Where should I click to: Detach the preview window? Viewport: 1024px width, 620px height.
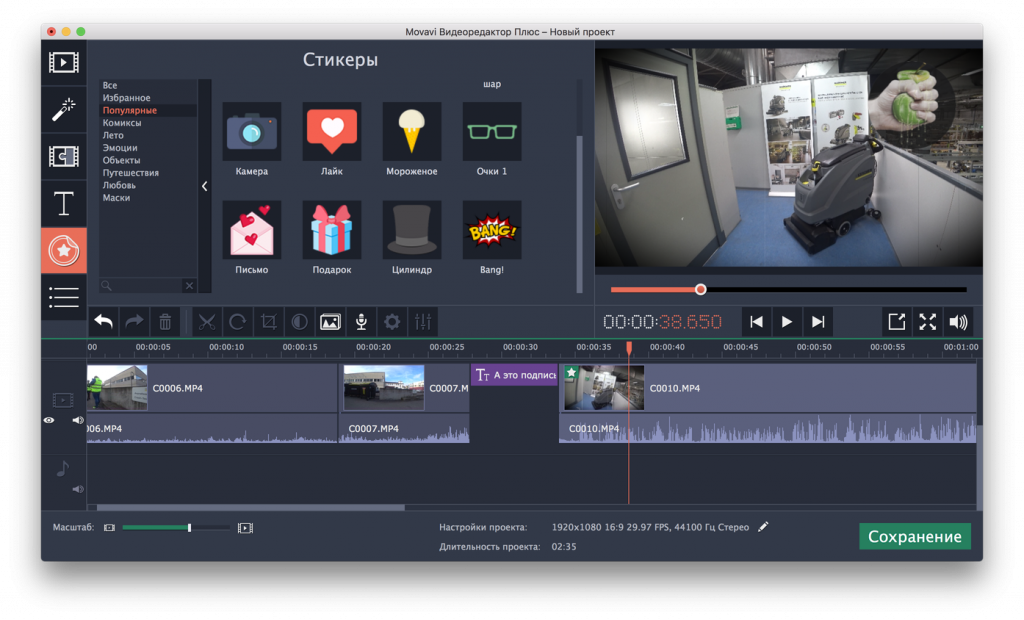897,321
